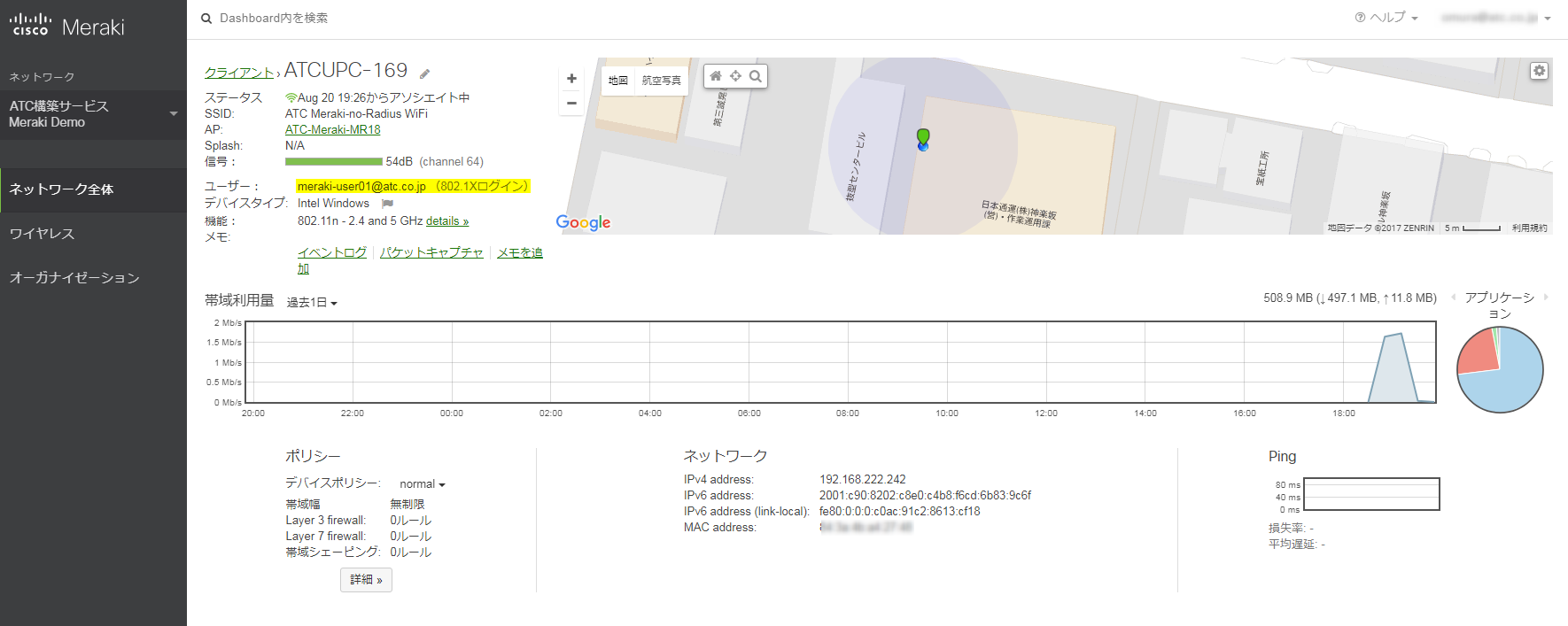Click the help question mark icon
This screenshot has height=626, width=1568.
[x=1360, y=18]
